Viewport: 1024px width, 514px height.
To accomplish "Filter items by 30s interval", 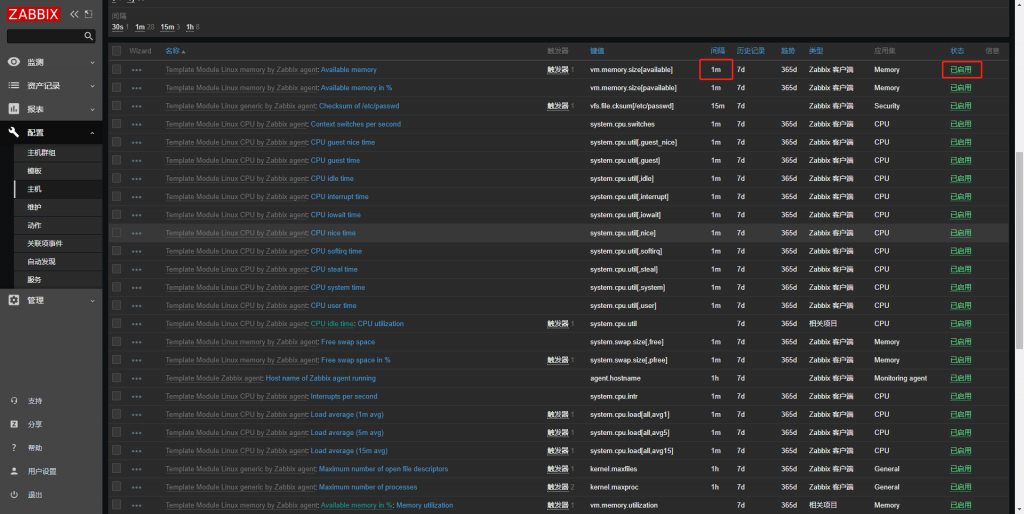I will point(118,27).
